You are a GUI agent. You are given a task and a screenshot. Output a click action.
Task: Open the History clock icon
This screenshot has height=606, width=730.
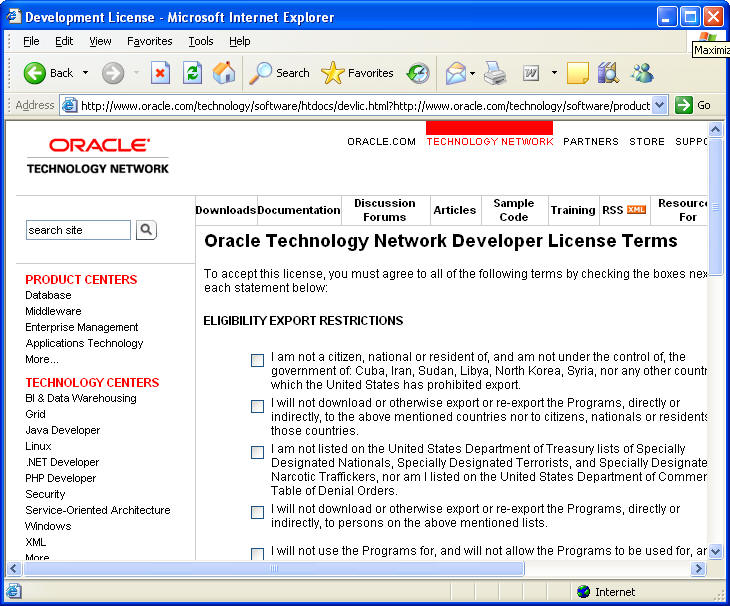[418, 73]
